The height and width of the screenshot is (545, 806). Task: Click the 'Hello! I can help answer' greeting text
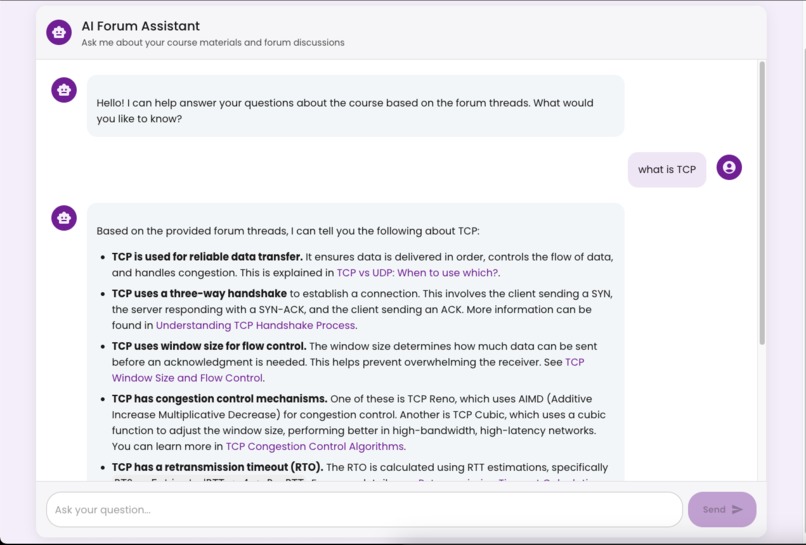345,111
